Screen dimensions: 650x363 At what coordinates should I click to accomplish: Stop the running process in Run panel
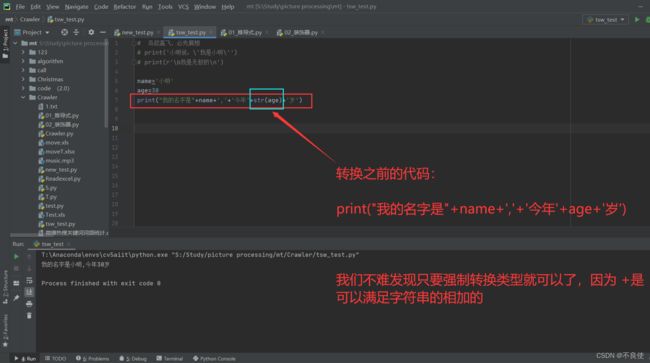16,269
